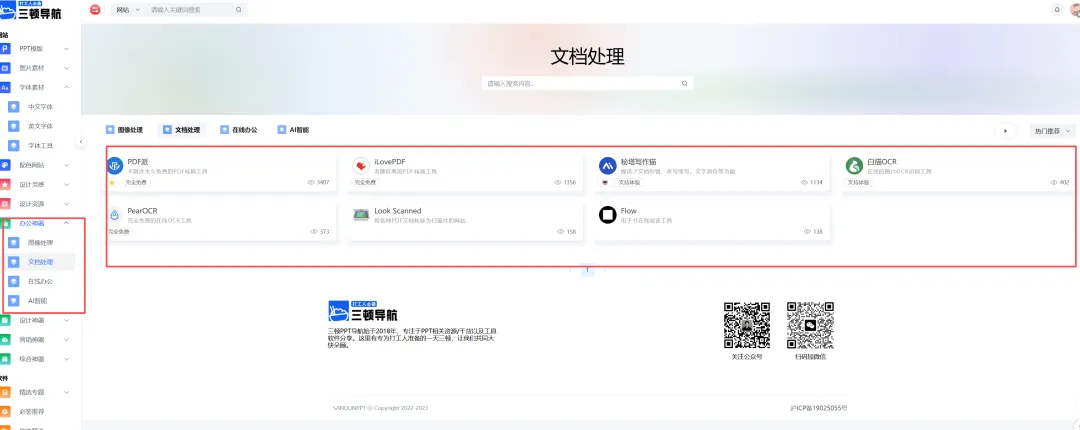
Task: Expand the 设计灵感 sidebar section
Action: click(x=67, y=185)
